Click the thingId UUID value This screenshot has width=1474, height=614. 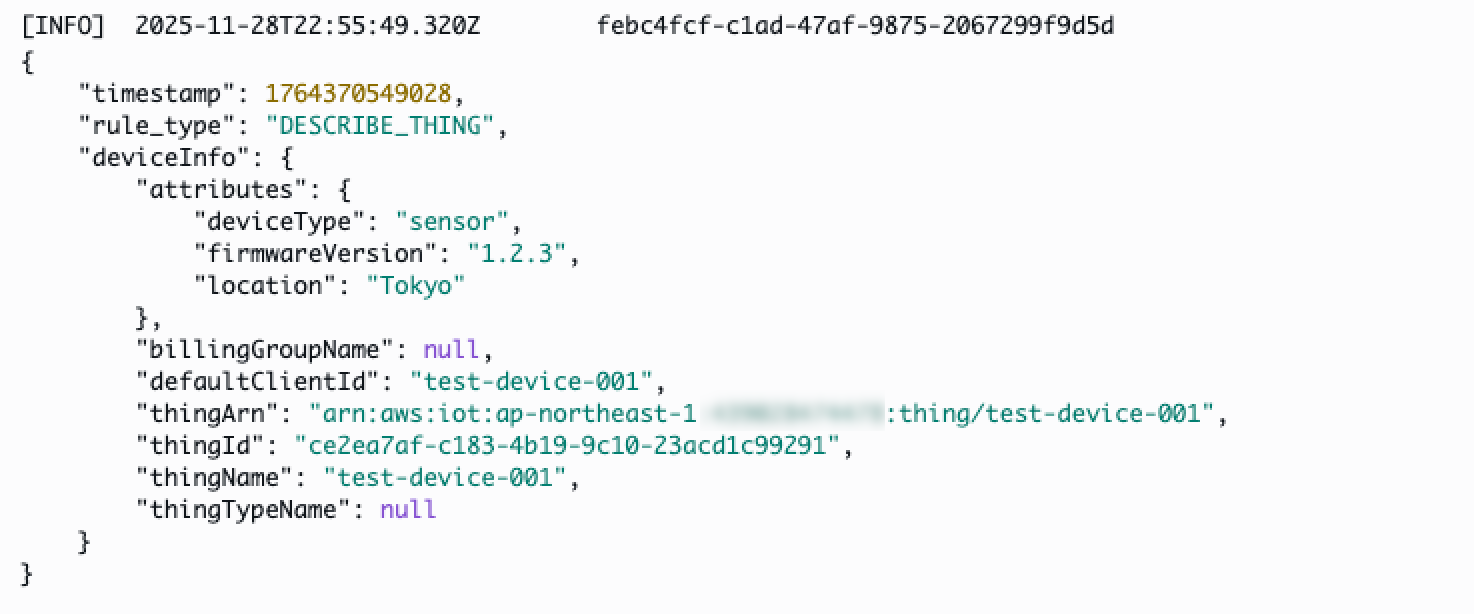tap(567, 446)
